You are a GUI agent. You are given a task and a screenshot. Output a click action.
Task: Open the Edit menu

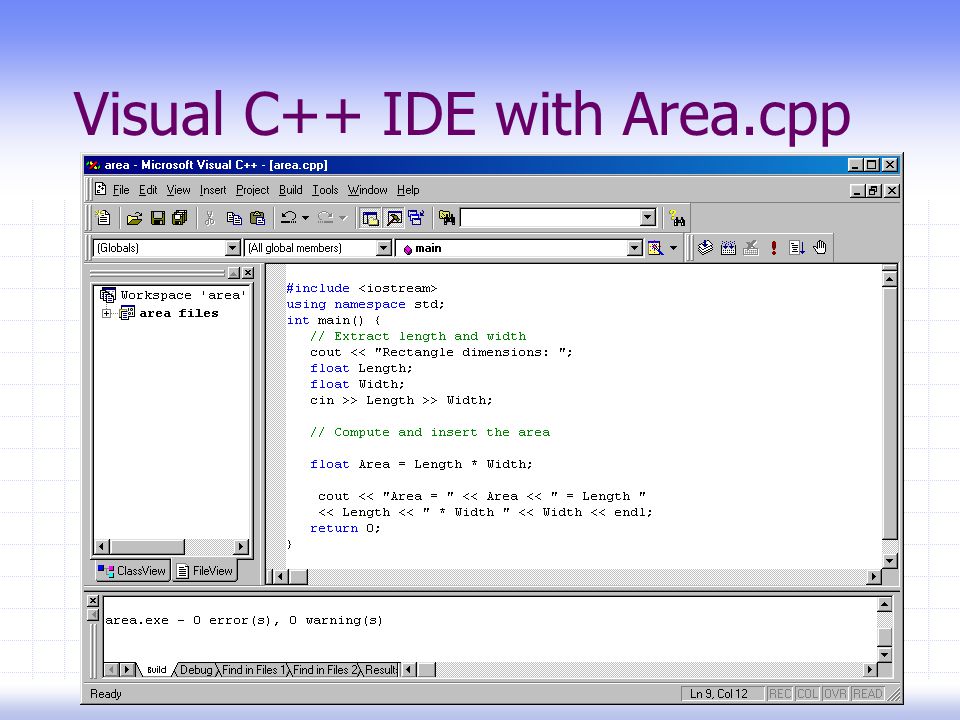point(148,190)
